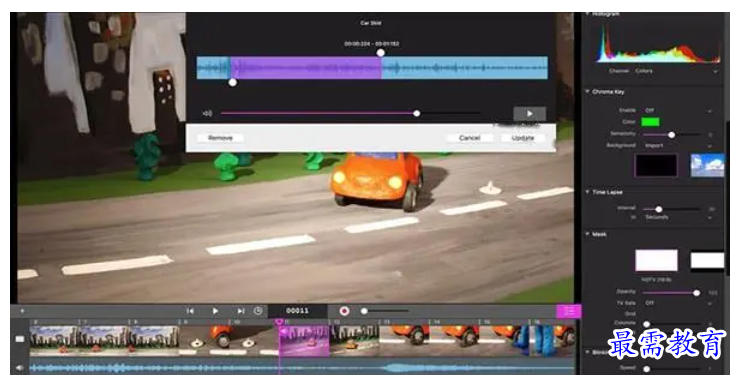Click the magenta settings panel toggle button
Image resolution: width=732 pixels, height=375 pixels.
coord(569,311)
